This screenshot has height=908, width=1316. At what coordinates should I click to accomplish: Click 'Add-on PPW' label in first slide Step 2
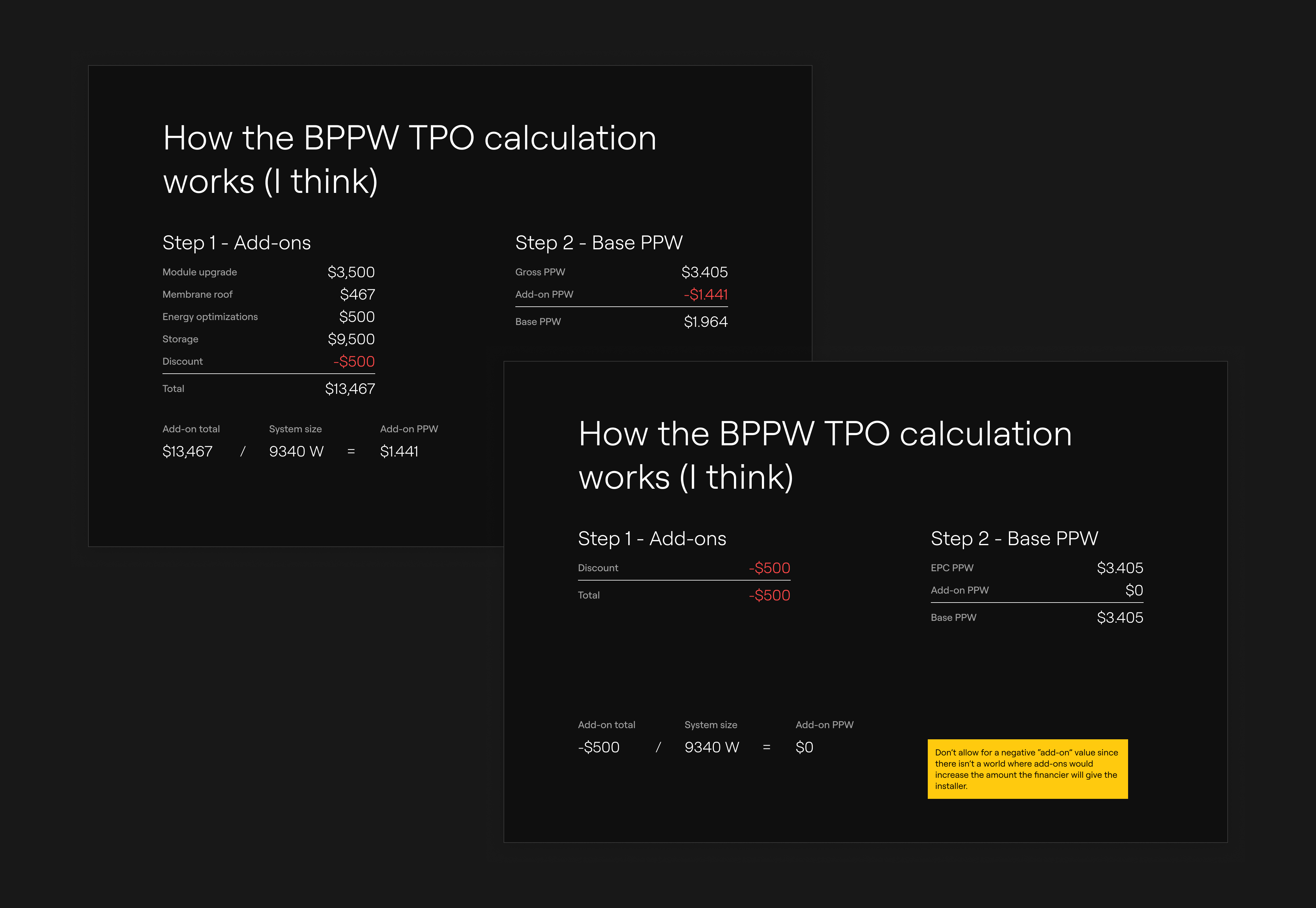tap(544, 294)
